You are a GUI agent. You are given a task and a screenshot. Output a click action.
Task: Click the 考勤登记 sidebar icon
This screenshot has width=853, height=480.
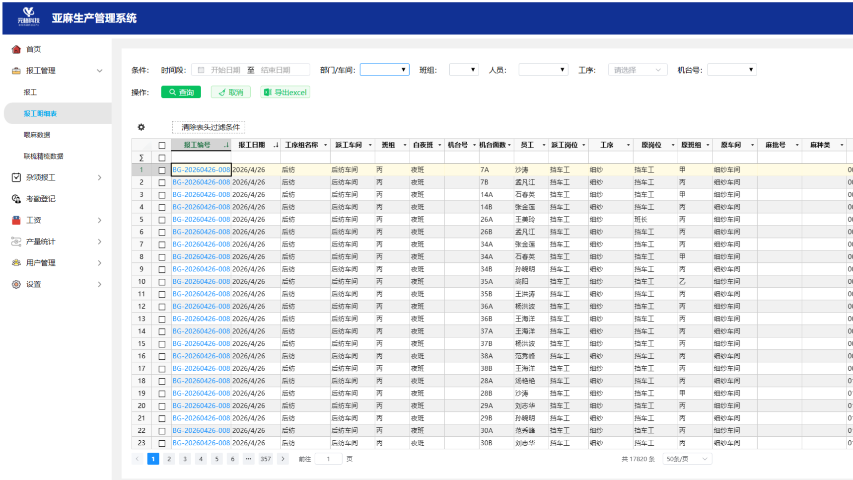click(x=16, y=198)
